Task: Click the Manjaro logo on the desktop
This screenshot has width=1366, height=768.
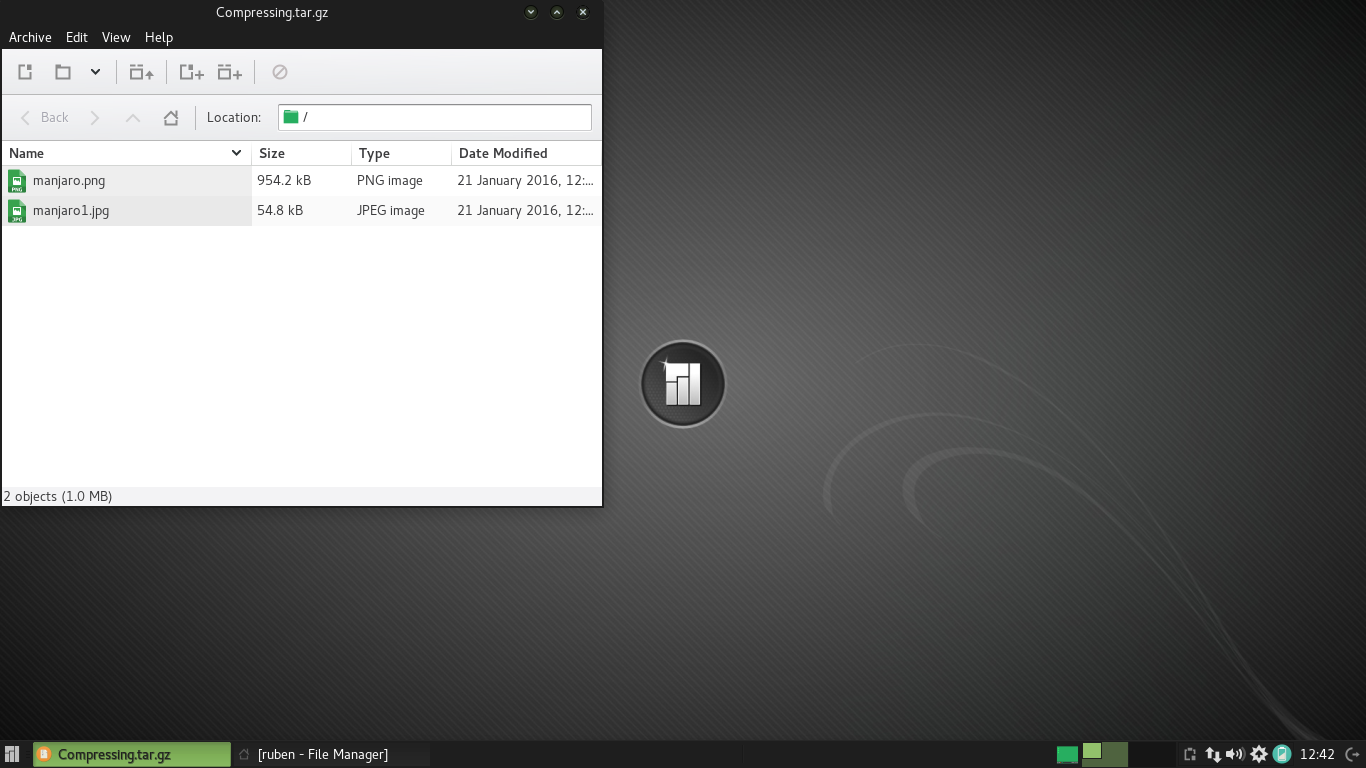Action: [x=683, y=384]
